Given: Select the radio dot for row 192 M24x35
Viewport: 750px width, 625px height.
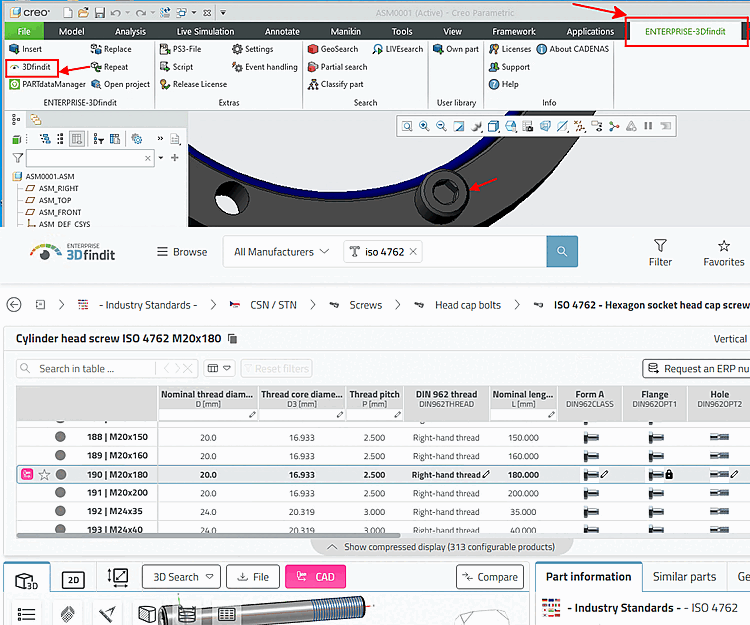Looking at the screenshot, I should [x=60, y=511].
